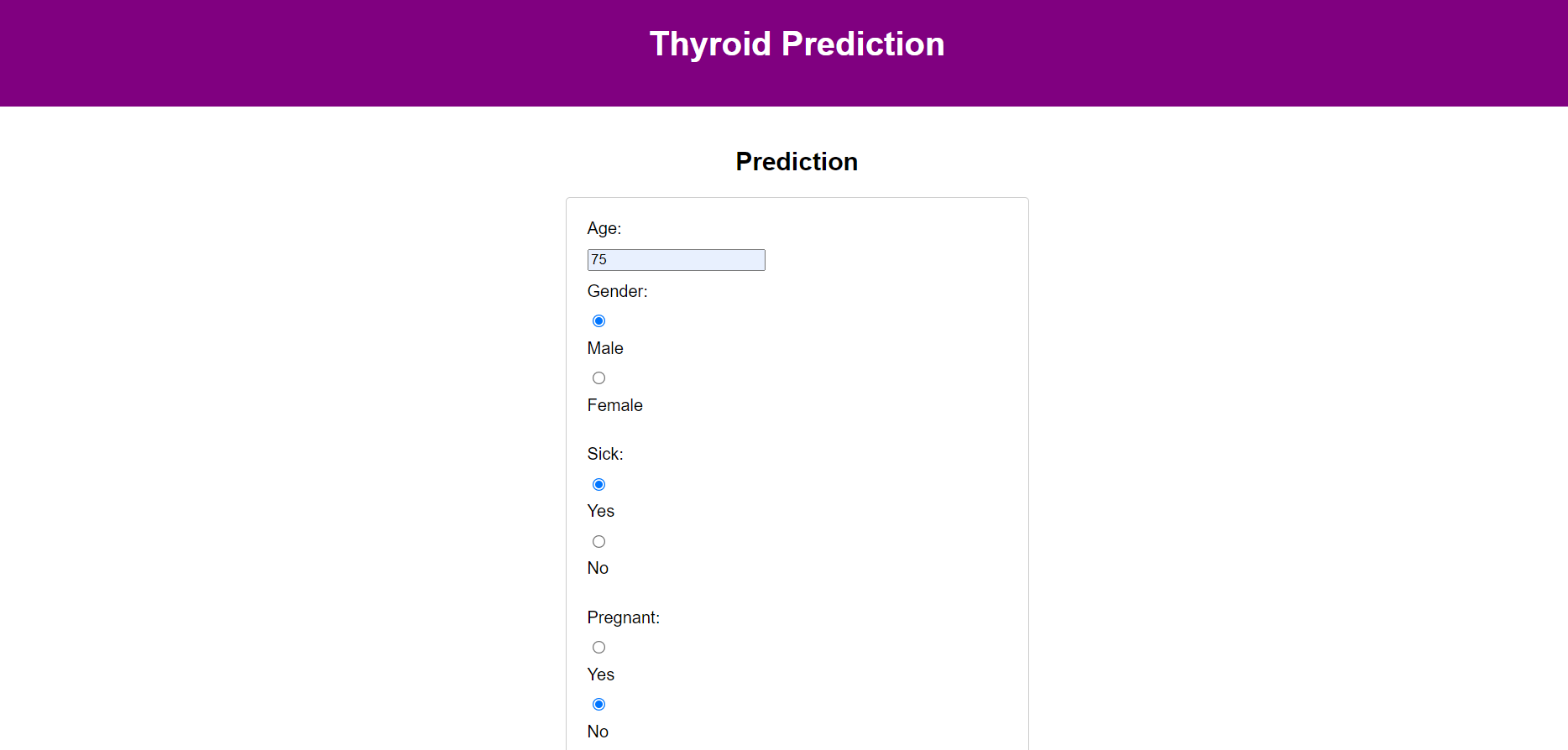Select Yes radio under Pregnant

[598, 648]
